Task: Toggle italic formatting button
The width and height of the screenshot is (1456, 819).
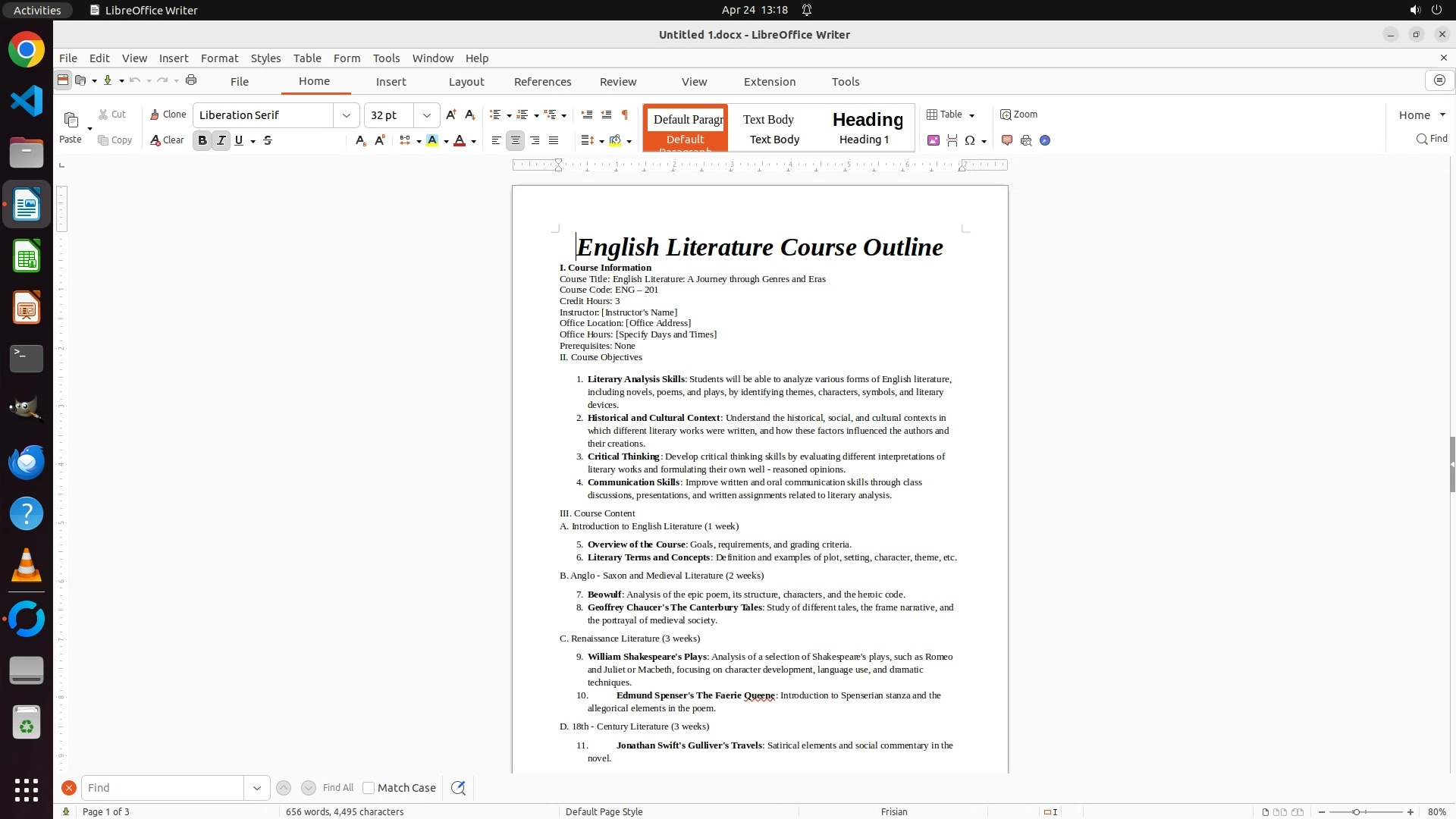Action: click(x=221, y=140)
